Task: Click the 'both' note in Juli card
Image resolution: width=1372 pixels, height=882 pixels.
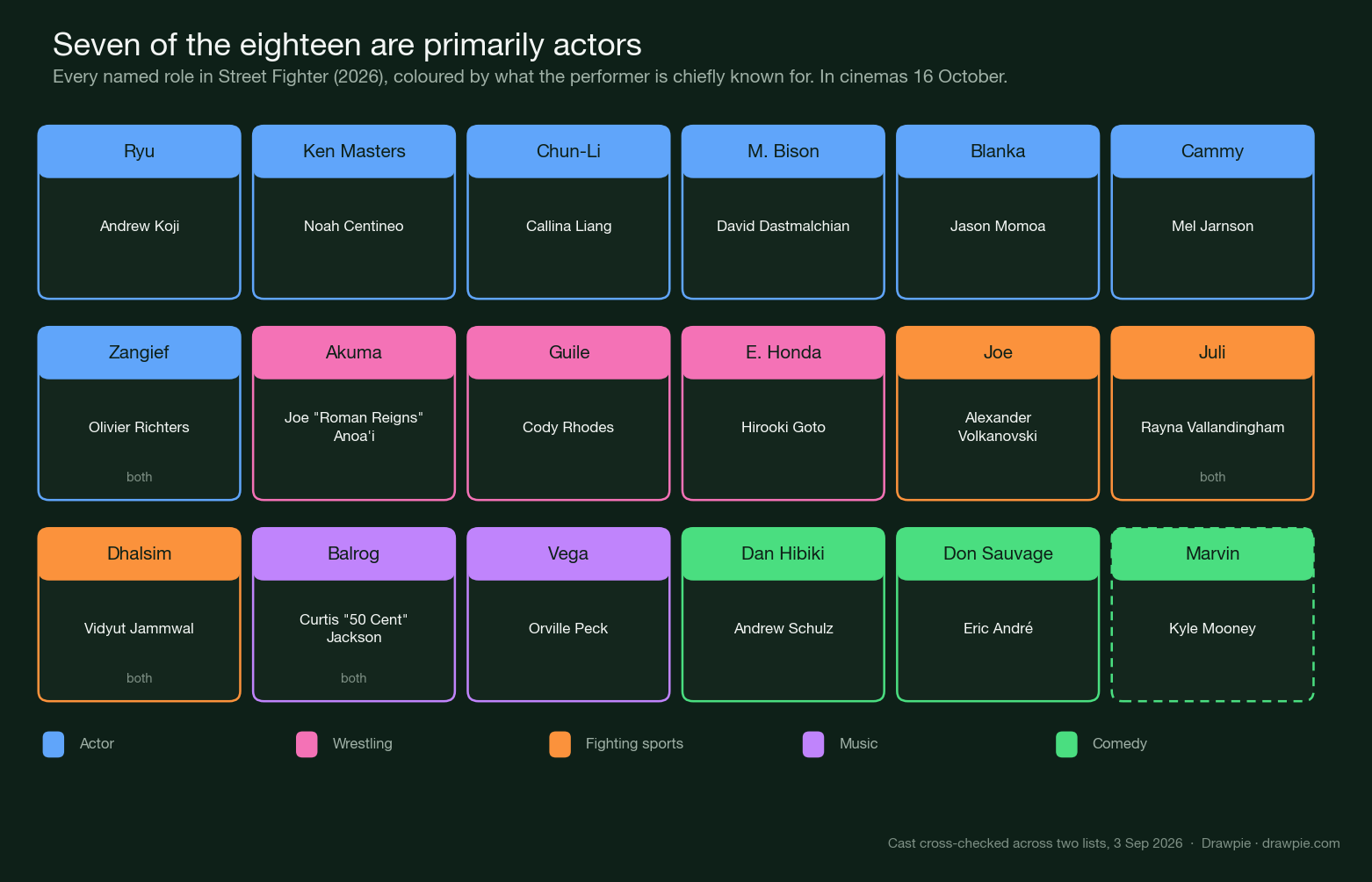Action: coord(1212,477)
